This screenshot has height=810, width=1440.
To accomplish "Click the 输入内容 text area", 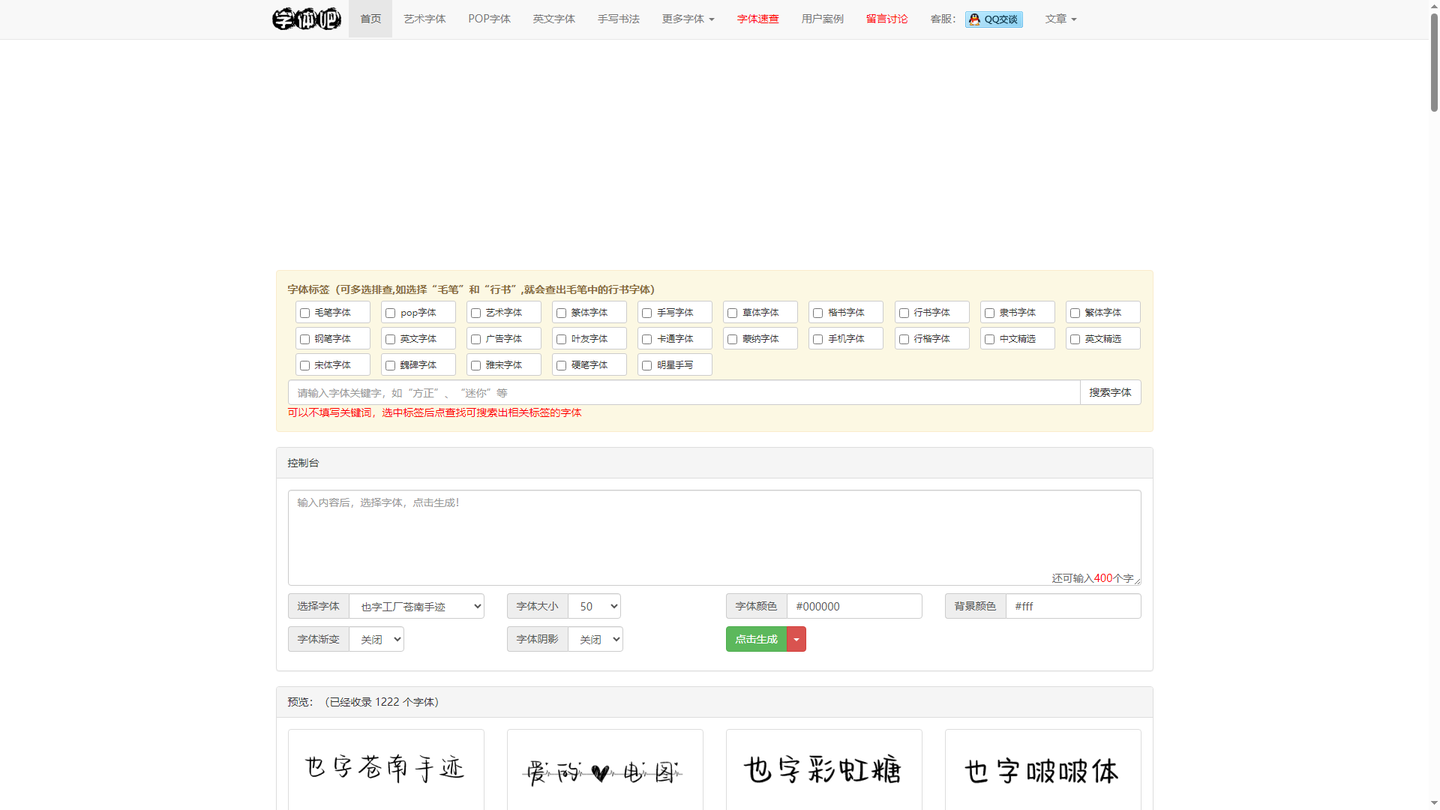I will (714, 538).
